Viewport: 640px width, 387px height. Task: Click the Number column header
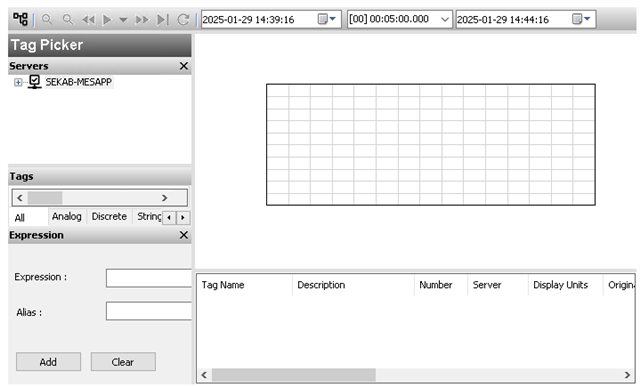coord(441,285)
